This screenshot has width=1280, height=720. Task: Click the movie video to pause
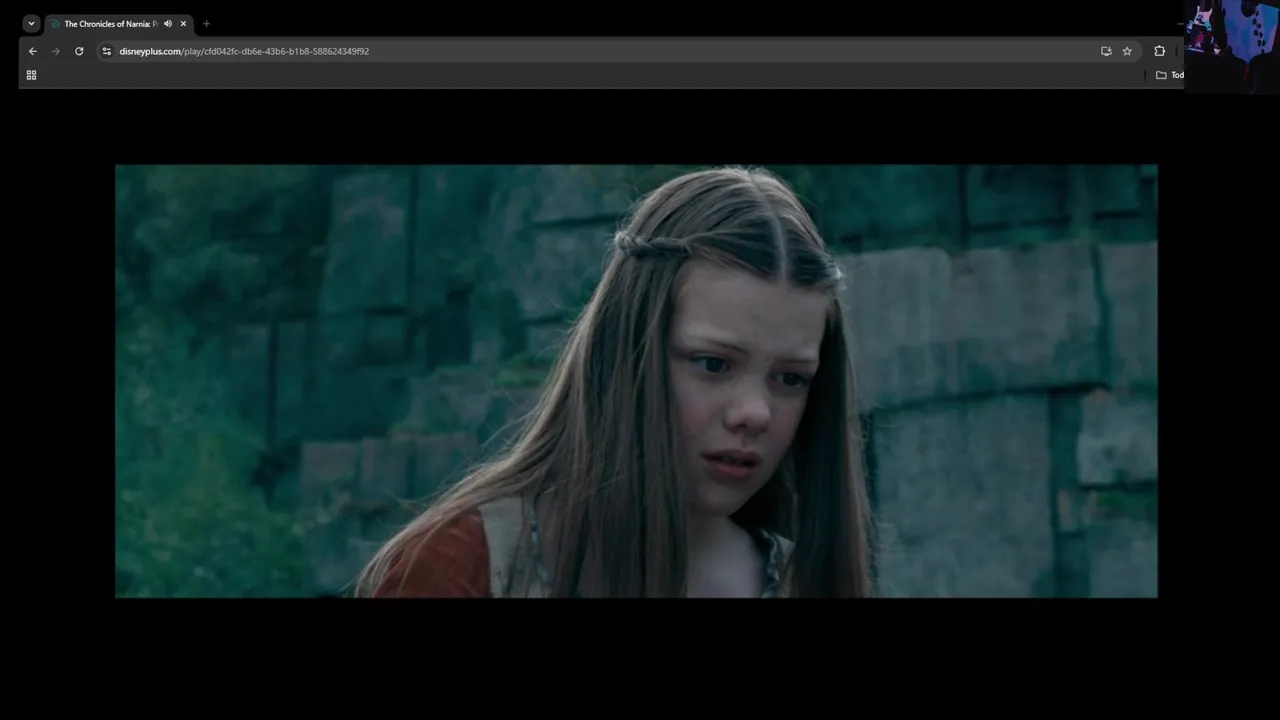tap(636, 381)
